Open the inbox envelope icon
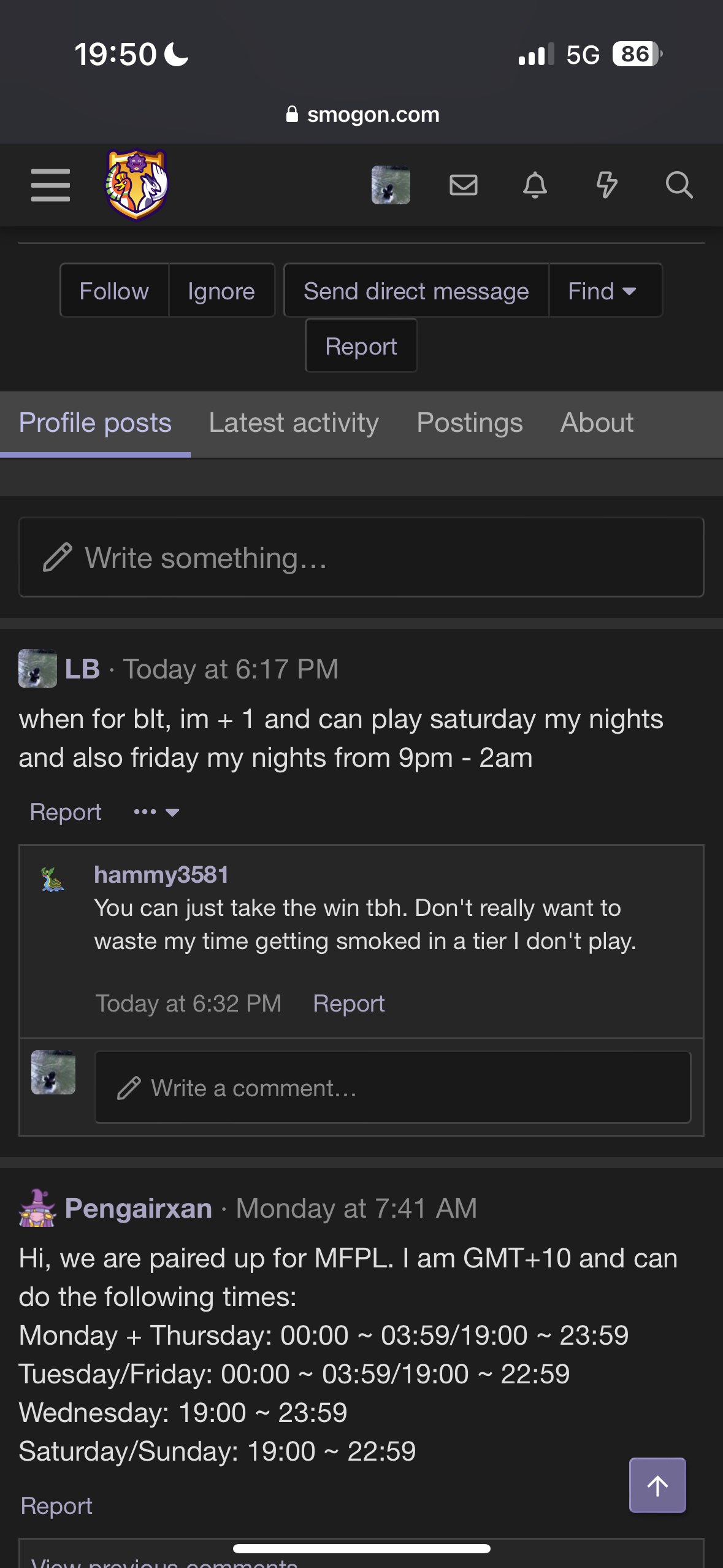The height and width of the screenshot is (1568, 723). pos(463,185)
